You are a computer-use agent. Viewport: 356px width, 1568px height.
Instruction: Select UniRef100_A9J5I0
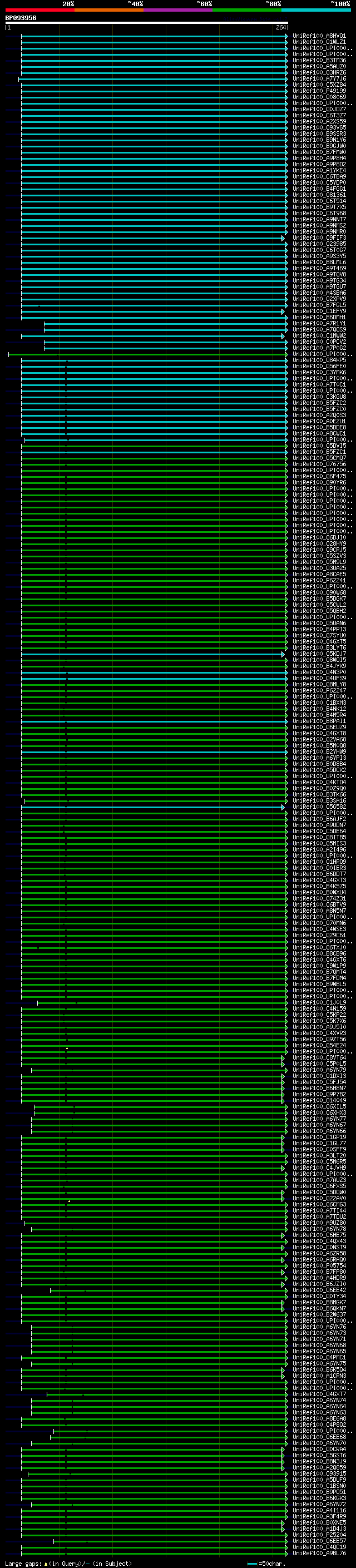click(319, 1026)
